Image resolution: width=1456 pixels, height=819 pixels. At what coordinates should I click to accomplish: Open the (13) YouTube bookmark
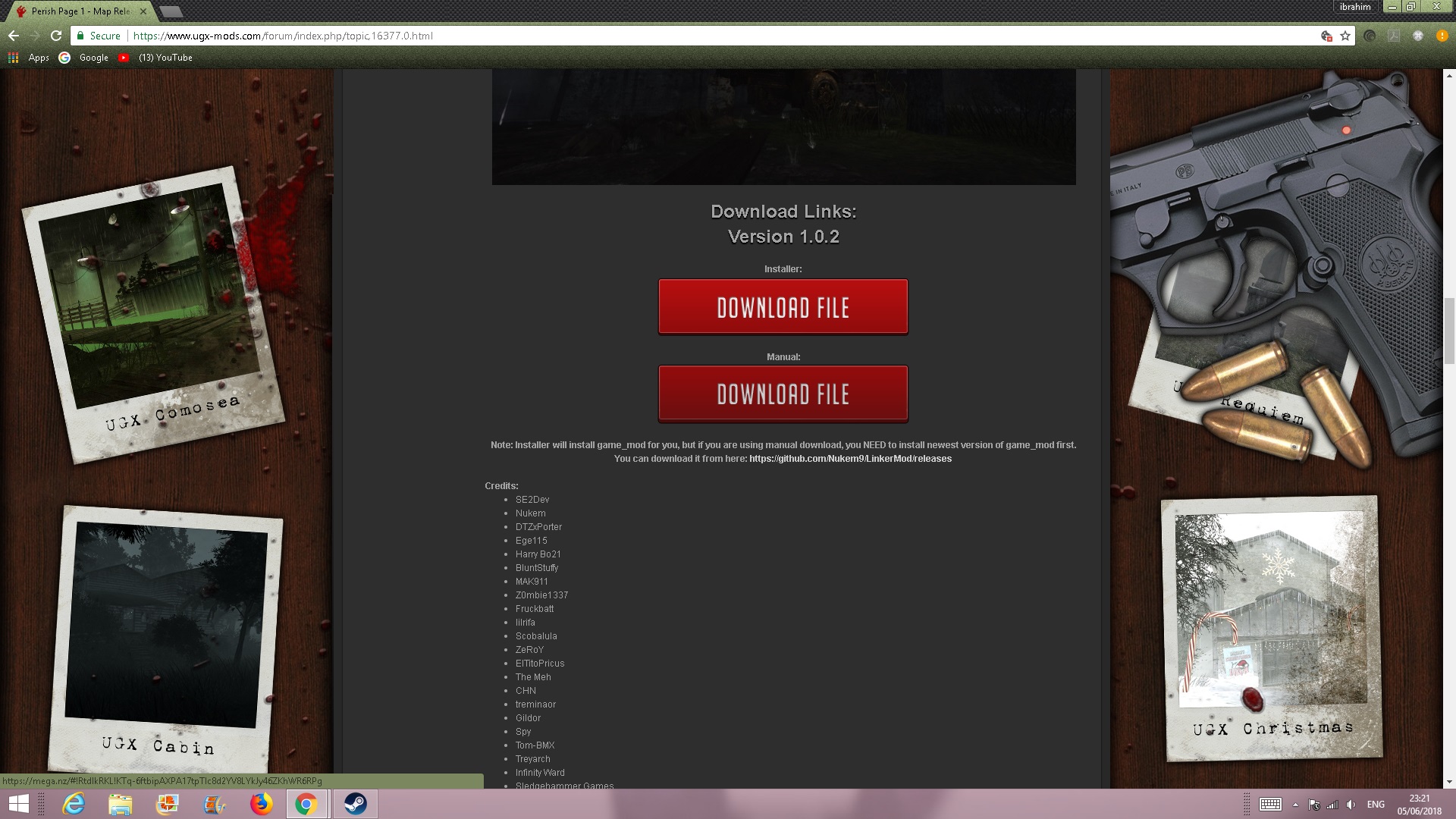pos(156,58)
